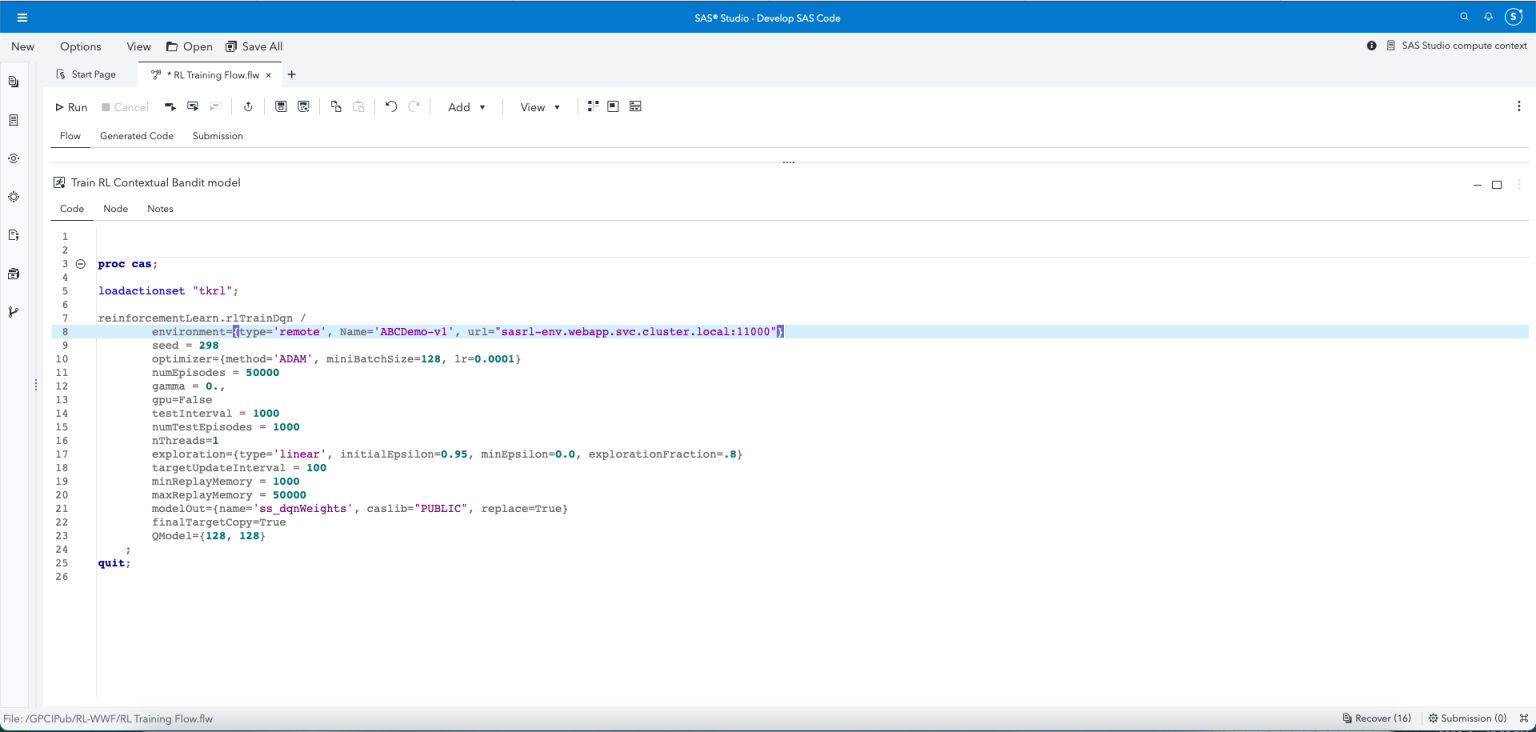
Task: Click the Copy icon in the toolbar
Action: click(x=336, y=107)
